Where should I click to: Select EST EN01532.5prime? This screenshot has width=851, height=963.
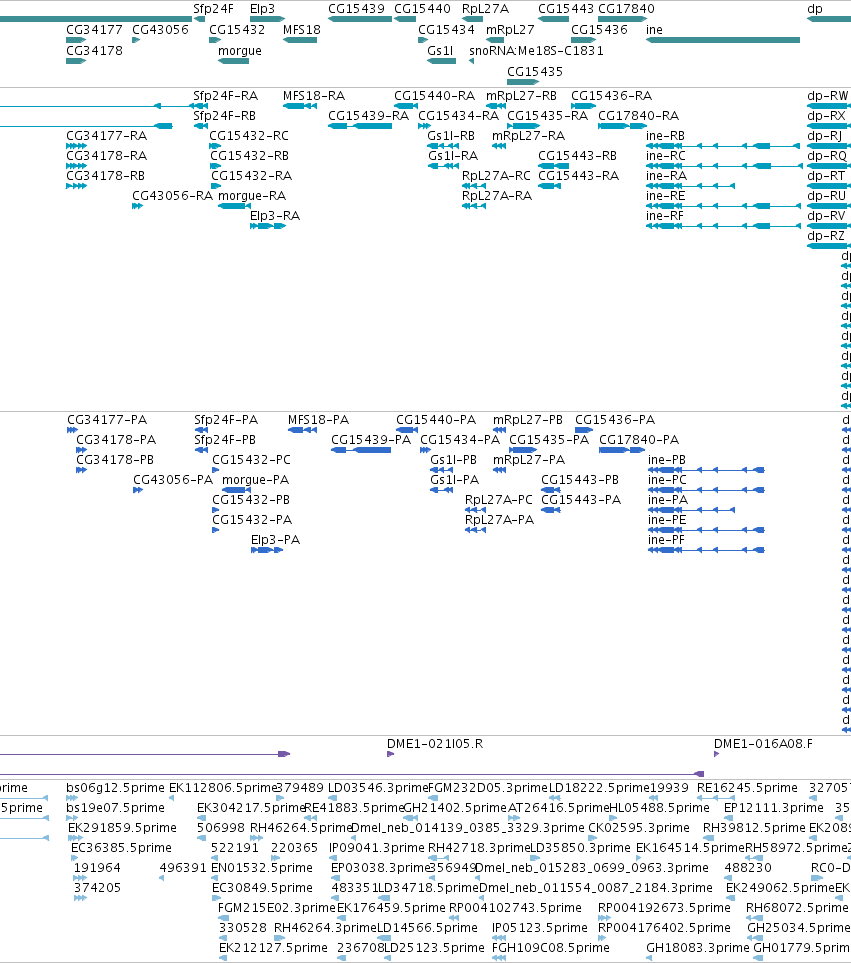(262, 868)
